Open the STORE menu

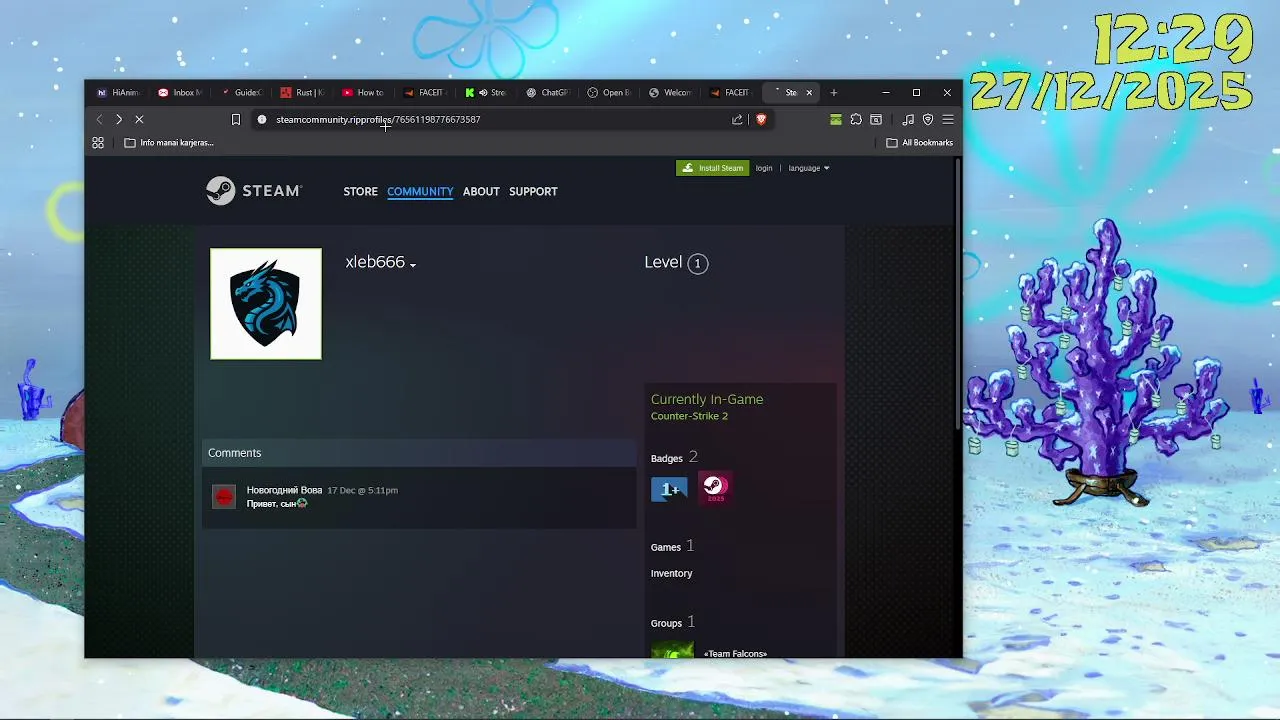361,191
